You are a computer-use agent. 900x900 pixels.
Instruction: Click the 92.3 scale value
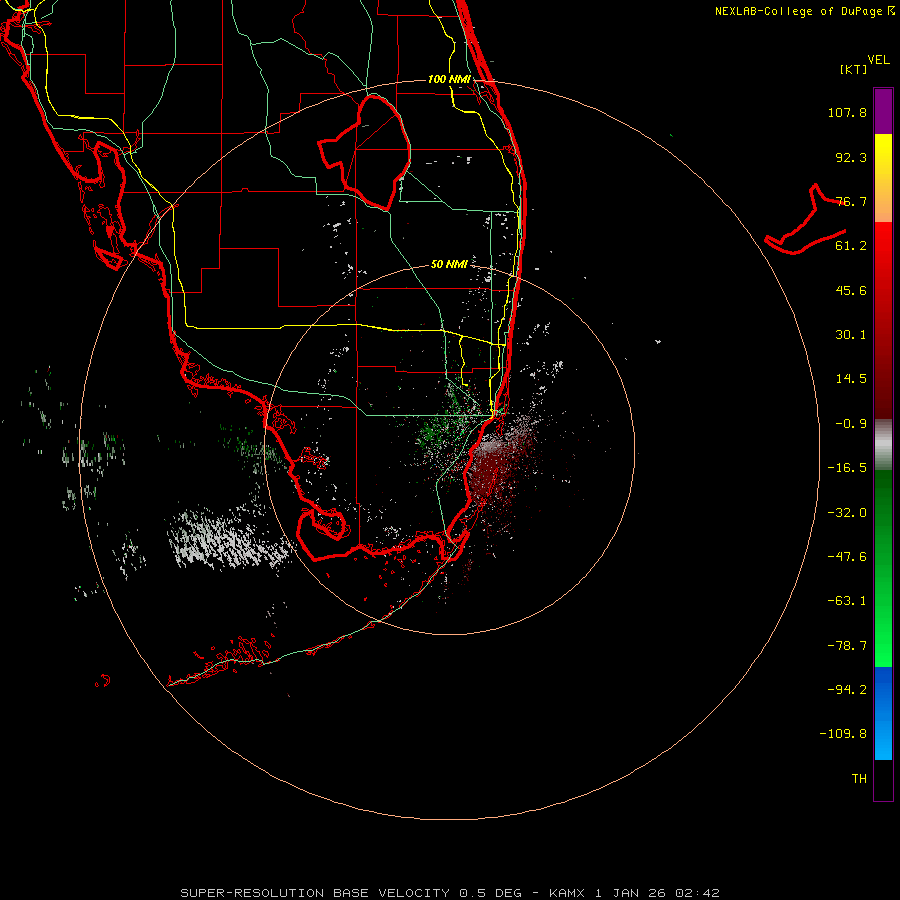click(x=851, y=157)
